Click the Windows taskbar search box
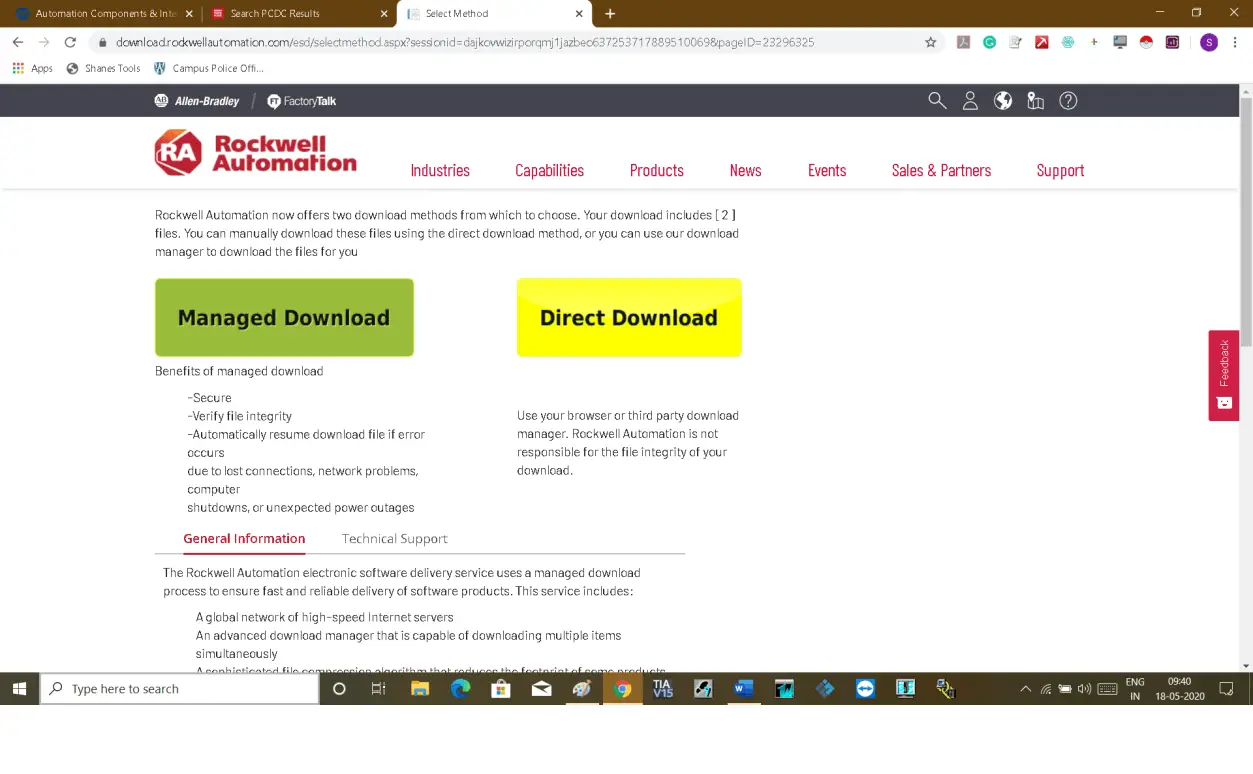Image resolution: width=1253 pixels, height=774 pixels. point(179,689)
